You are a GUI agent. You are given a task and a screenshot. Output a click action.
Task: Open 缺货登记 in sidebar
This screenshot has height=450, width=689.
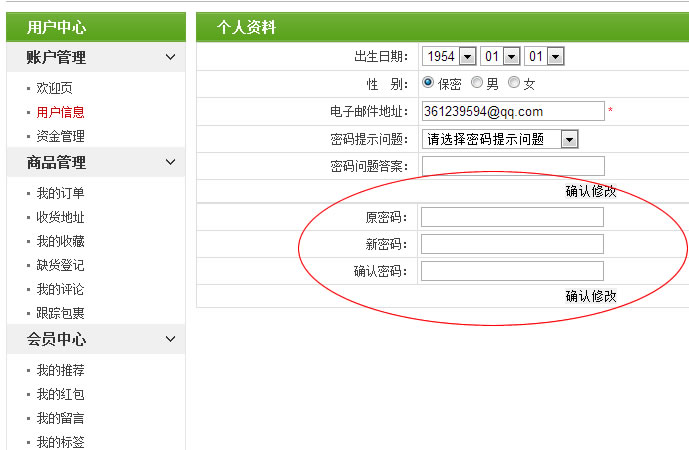[61, 265]
